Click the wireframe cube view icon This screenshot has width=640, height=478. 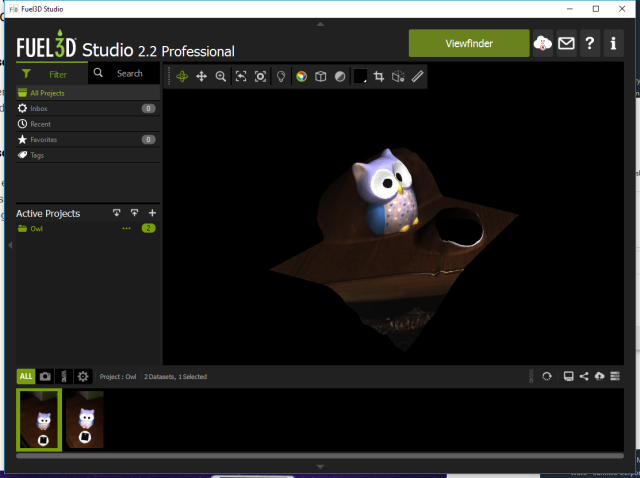click(321, 76)
